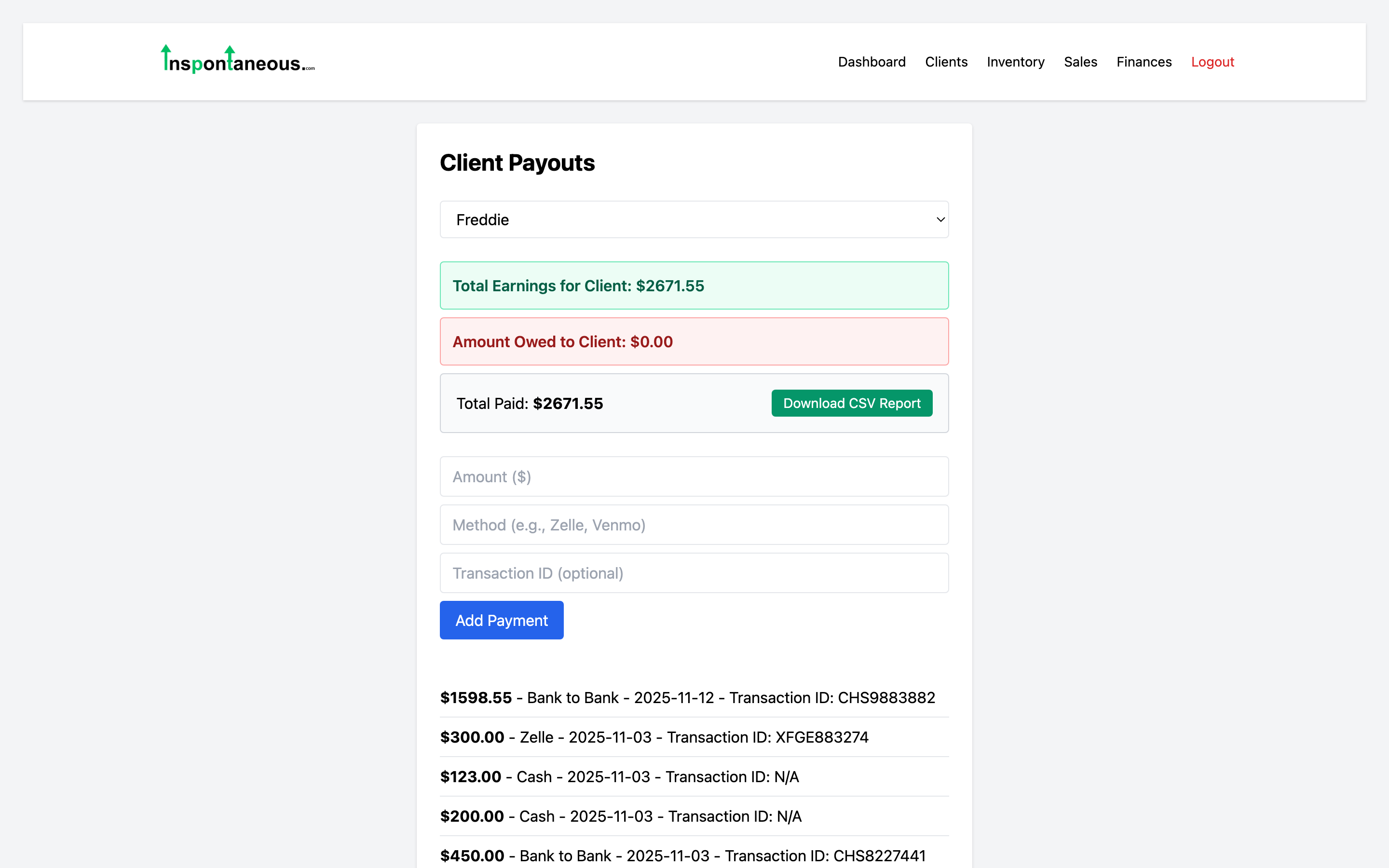Click the Amount Owed red banner
This screenshot has width=1389, height=868.
694,341
